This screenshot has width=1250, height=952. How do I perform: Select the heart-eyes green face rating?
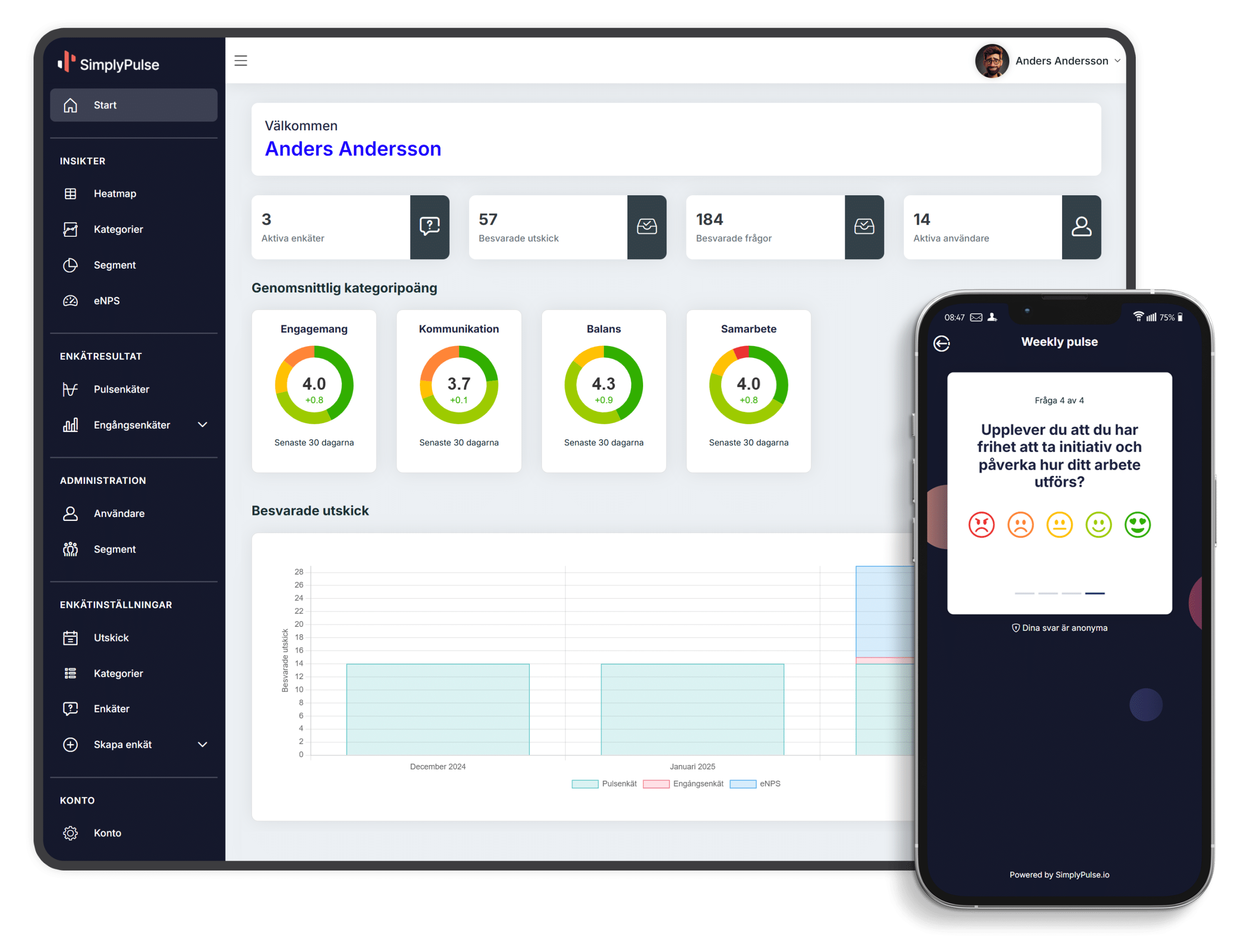pyautogui.click(x=1137, y=525)
